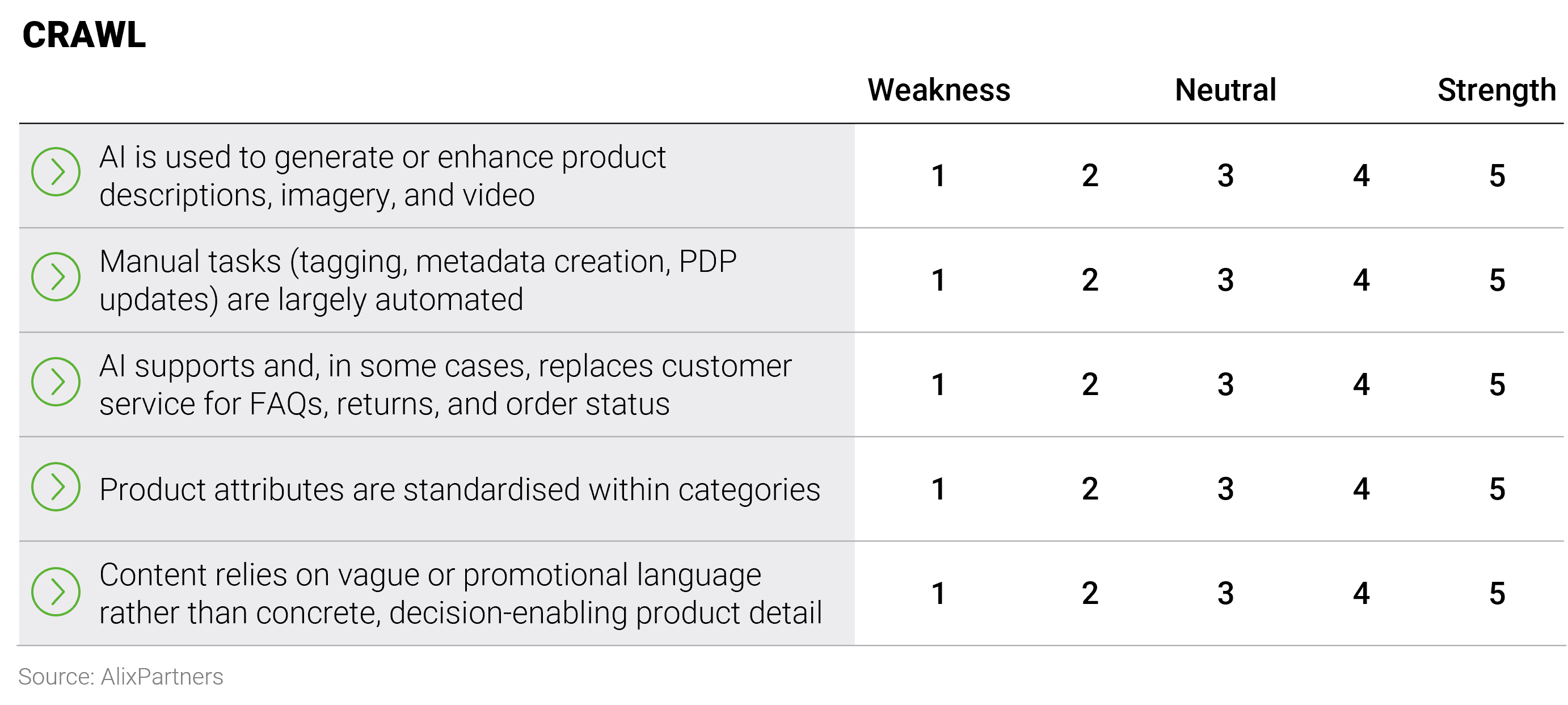Click the green arrow icon beside AI-generated product descriptions
Image resolution: width=1568 pixels, height=705 pixels.
tap(56, 171)
